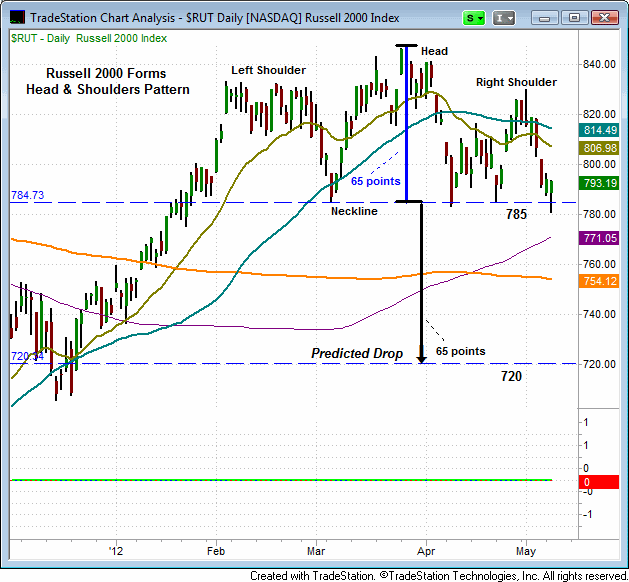Select the 'Head' text label
This screenshot has width=629, height=582.
tap(434, 51)
